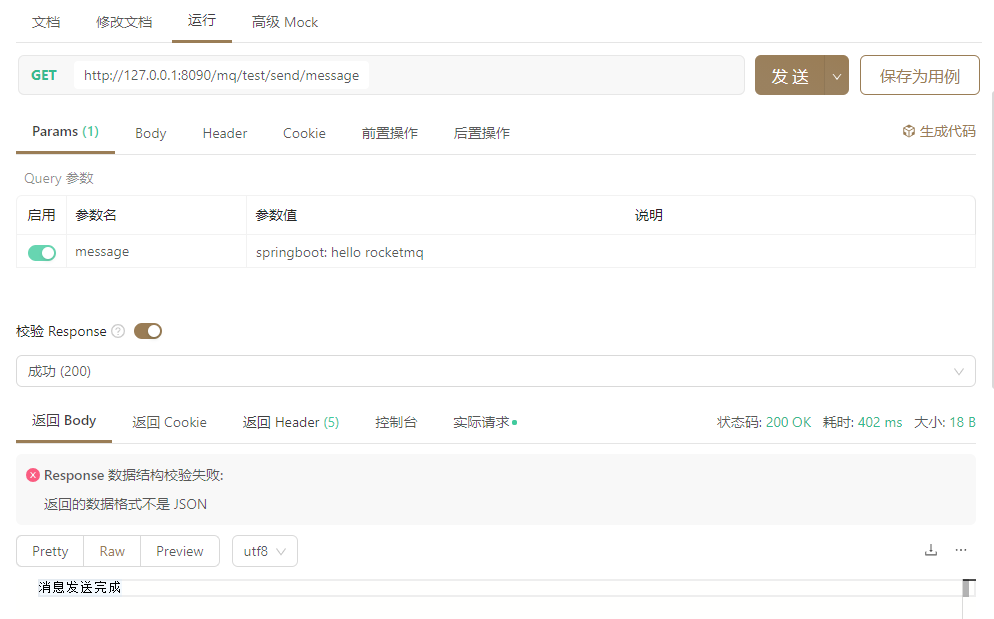Open the utf8 encoding dropdown
The width and height of the screenshot is (994, 619).
click(264, 551)
